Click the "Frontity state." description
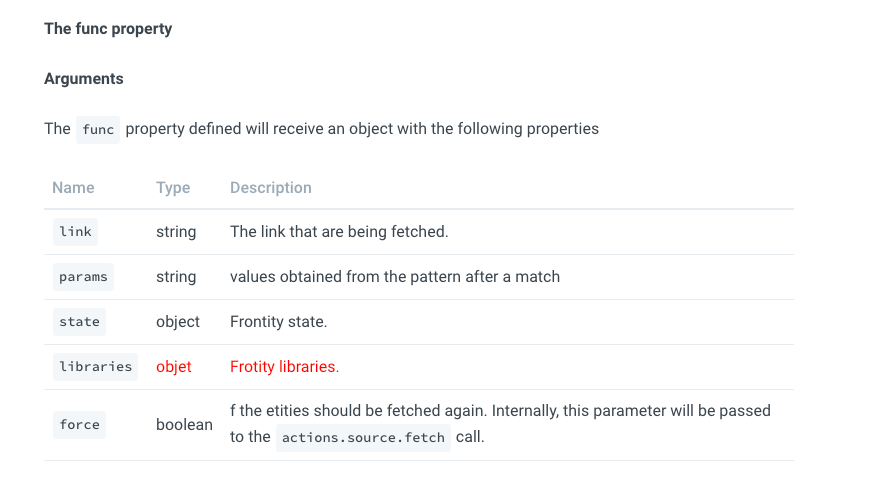The height and width of the screenshot is (497, 878). click(x=279, y=322)
